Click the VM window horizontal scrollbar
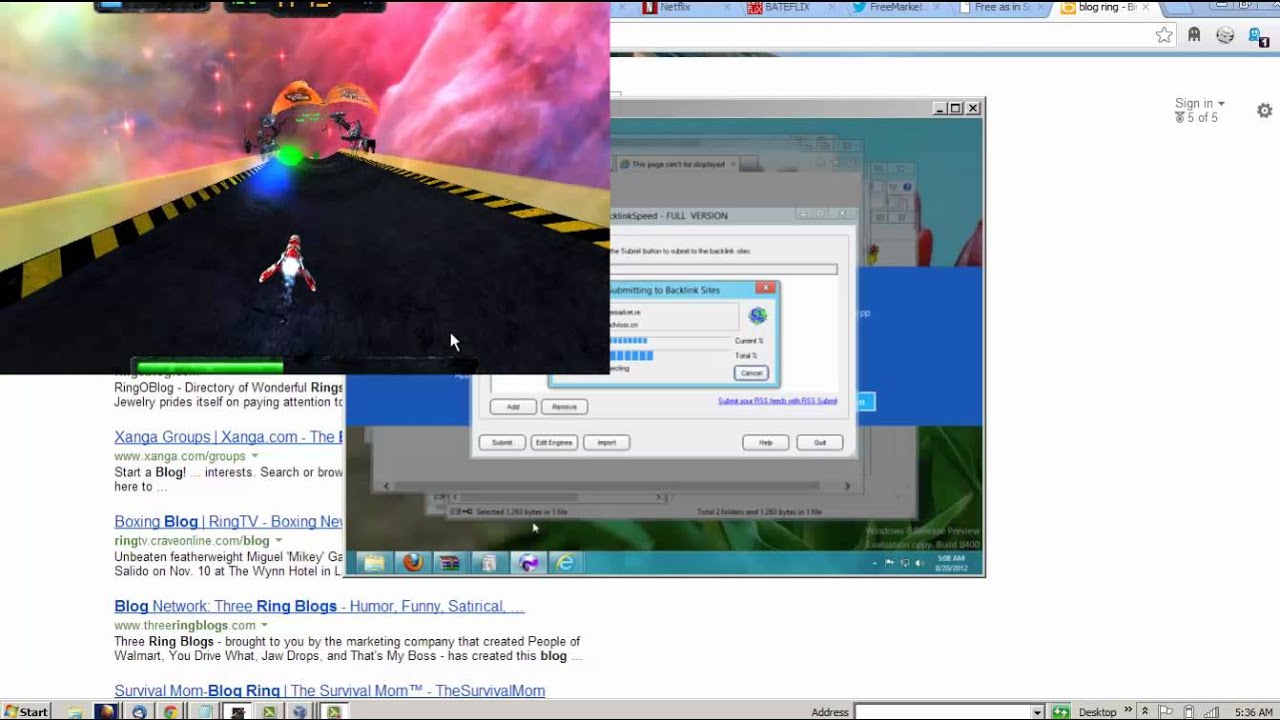1280x720 pixels. pyautogui.click(x=617, y=486)
